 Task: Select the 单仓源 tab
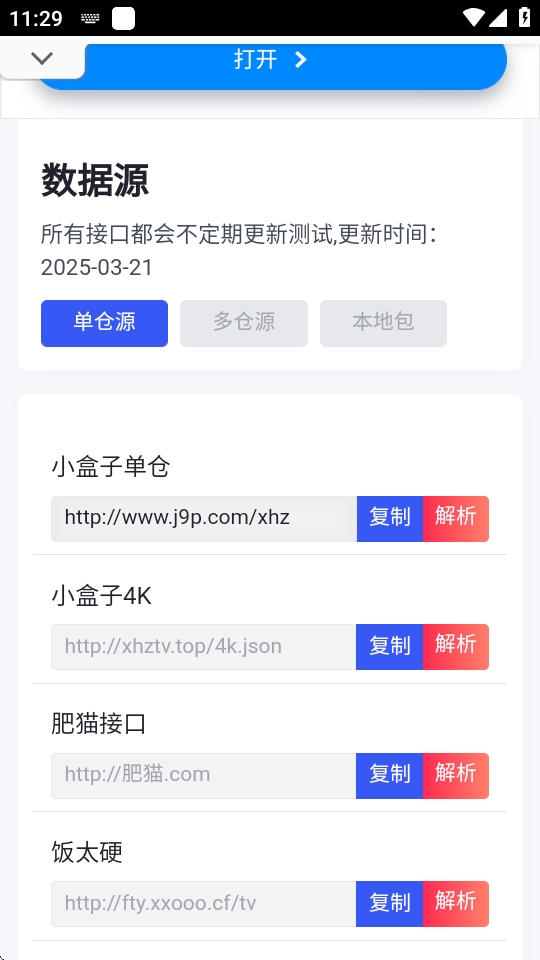[104, 323]
